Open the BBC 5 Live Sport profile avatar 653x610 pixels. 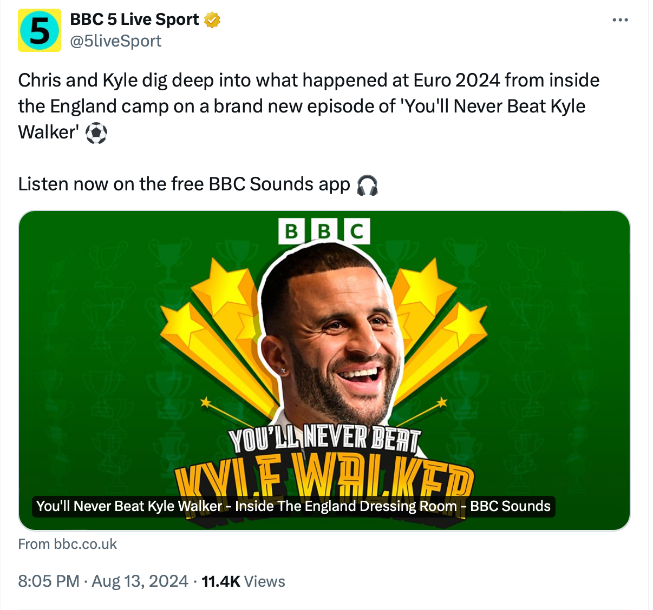[x=39, y=32]
